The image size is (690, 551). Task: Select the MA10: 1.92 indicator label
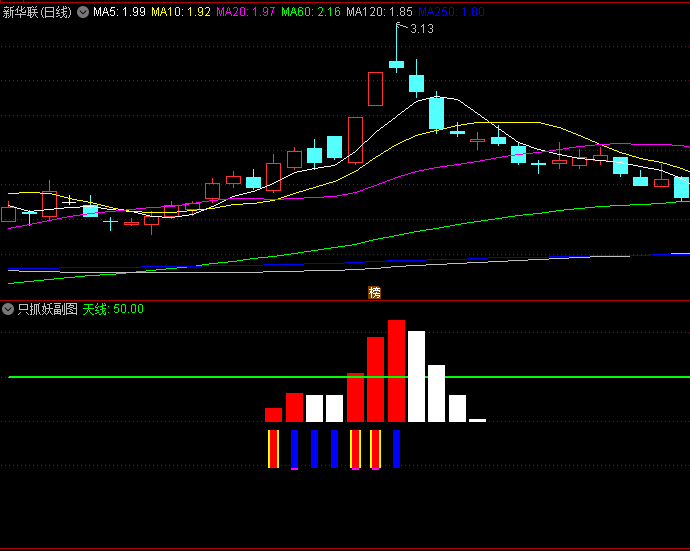pos(181,12)
